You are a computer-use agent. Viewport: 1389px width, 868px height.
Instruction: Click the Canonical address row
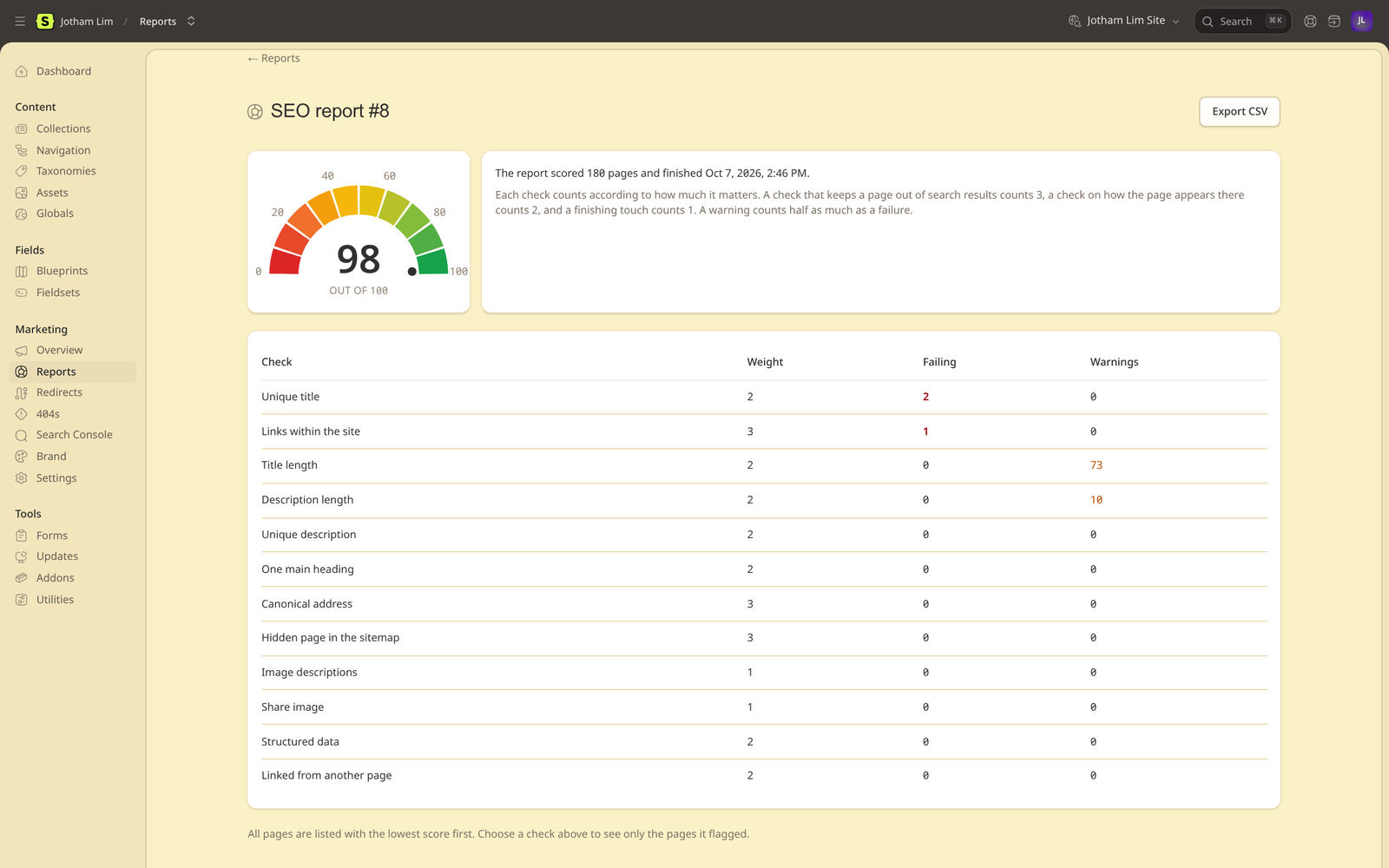click(x=764, y=603)
